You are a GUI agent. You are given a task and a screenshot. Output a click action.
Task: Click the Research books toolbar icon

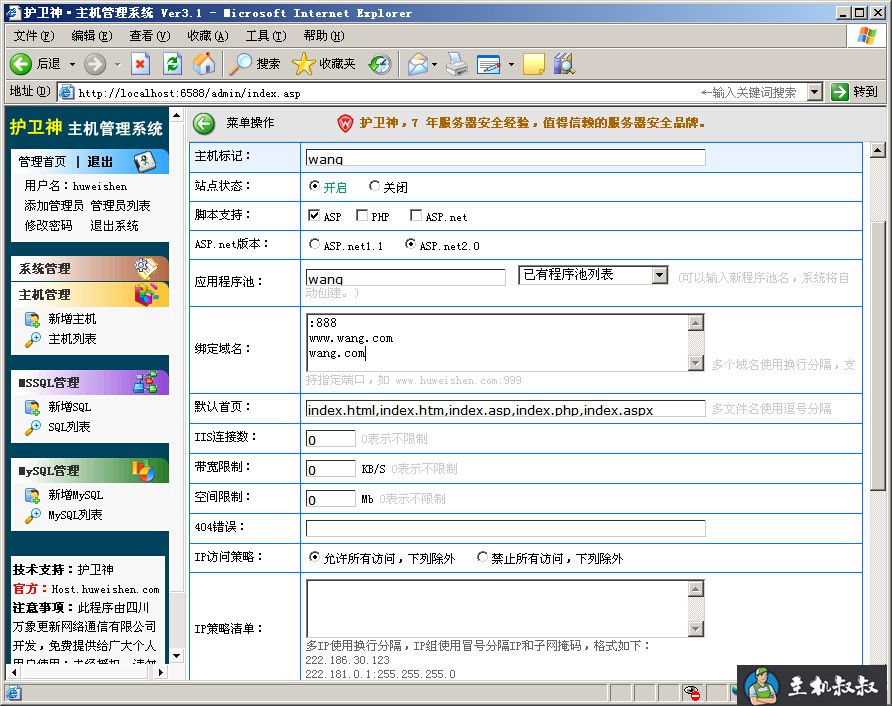coord(564,64)
